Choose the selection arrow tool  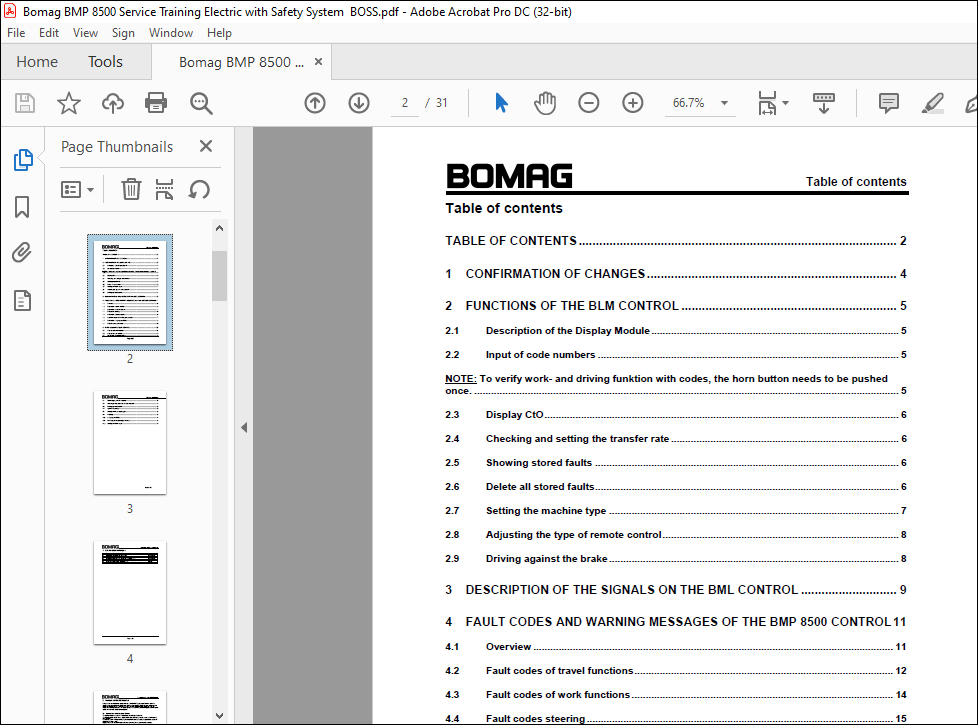coord(501,103)
